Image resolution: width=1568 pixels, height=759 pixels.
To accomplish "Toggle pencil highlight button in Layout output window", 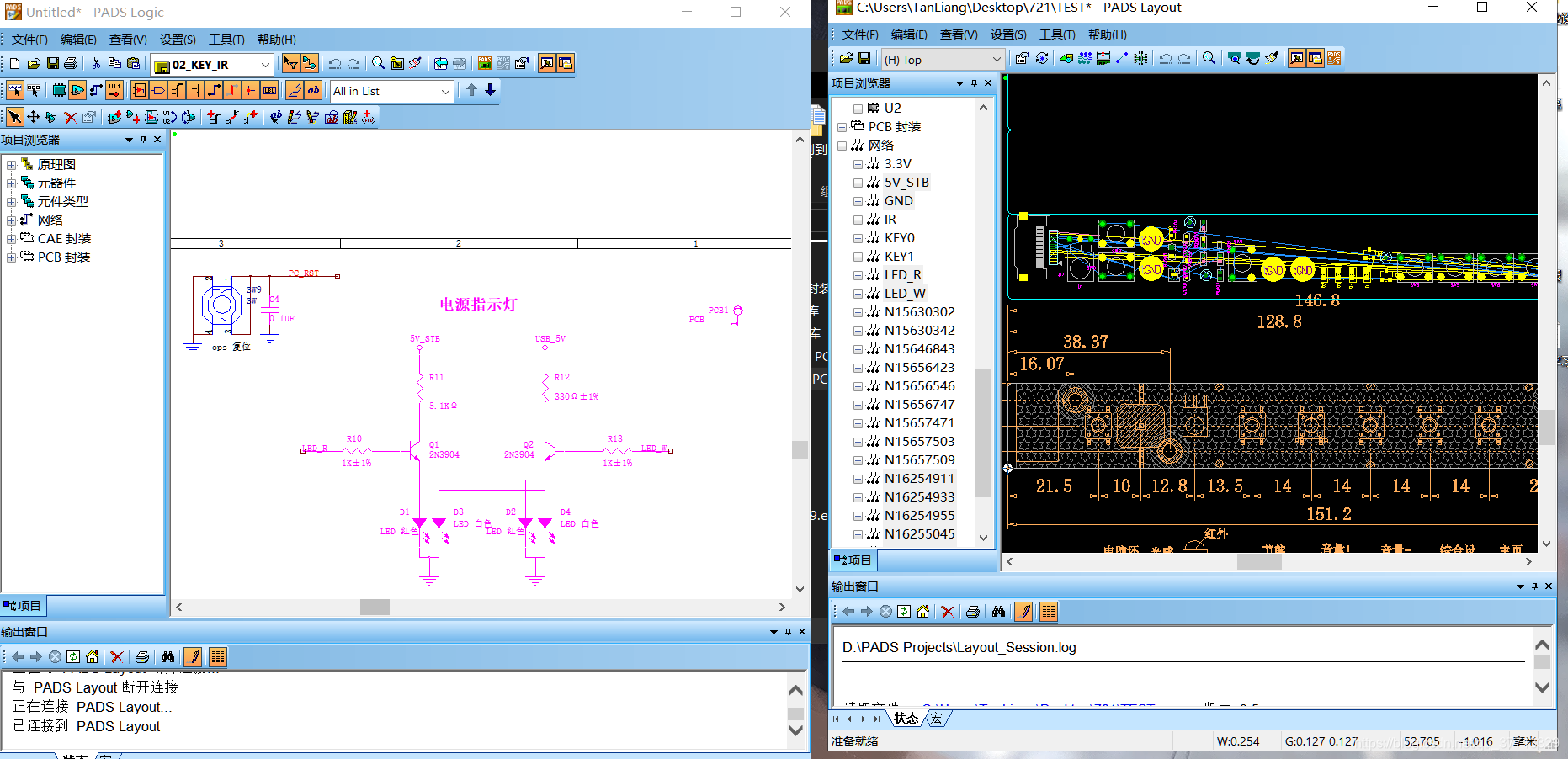I will (1023, 612).
